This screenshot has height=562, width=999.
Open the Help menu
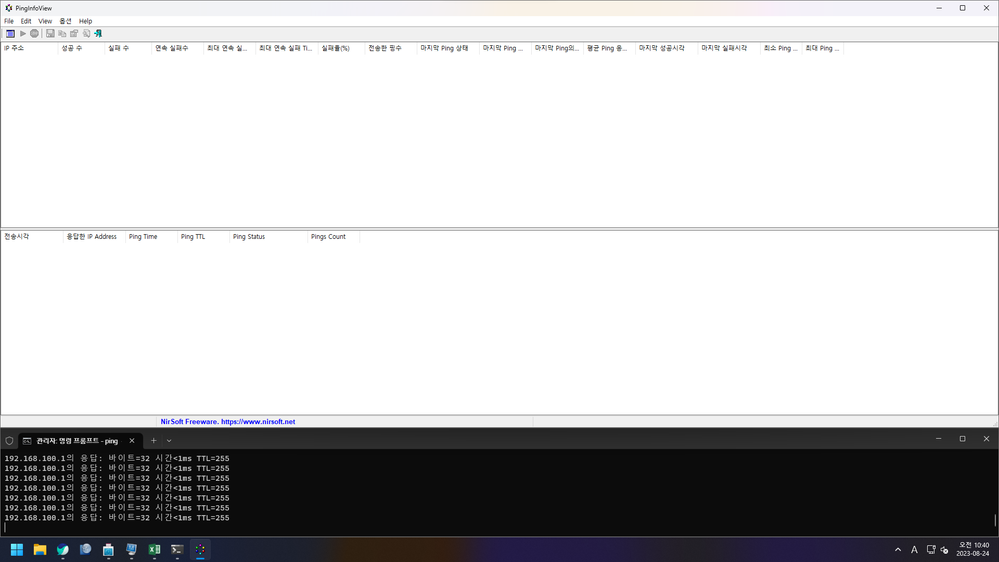pyautogui.click(x=85, y=21)
